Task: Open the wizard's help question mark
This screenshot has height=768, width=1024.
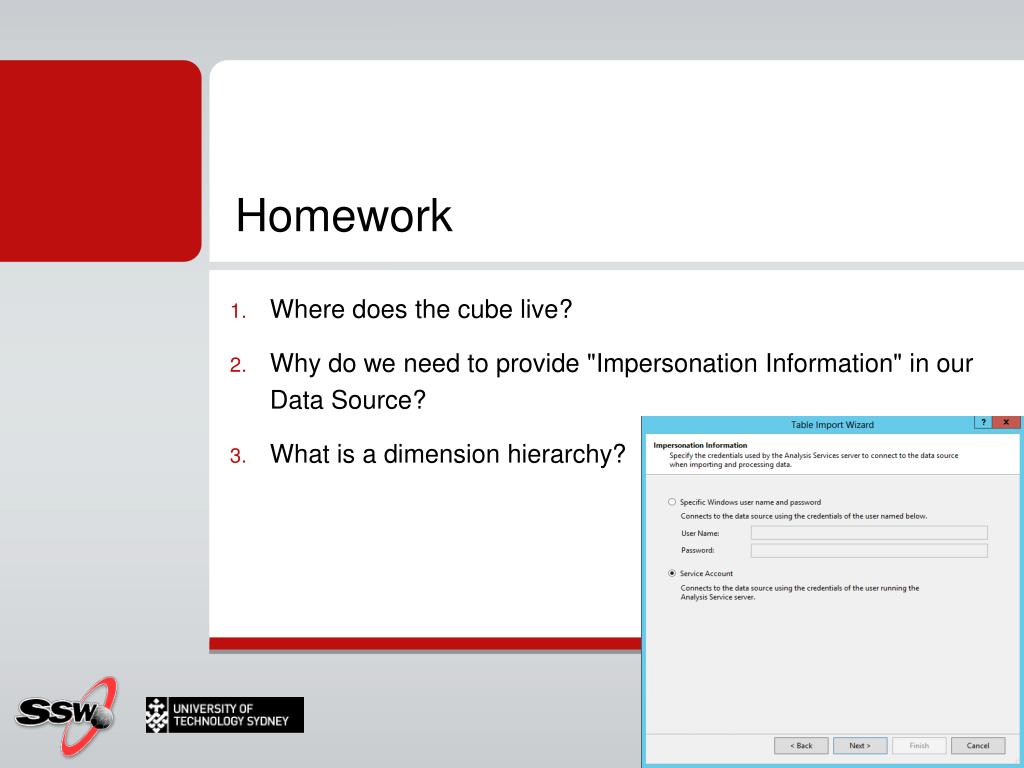Action: pos(983,423)
